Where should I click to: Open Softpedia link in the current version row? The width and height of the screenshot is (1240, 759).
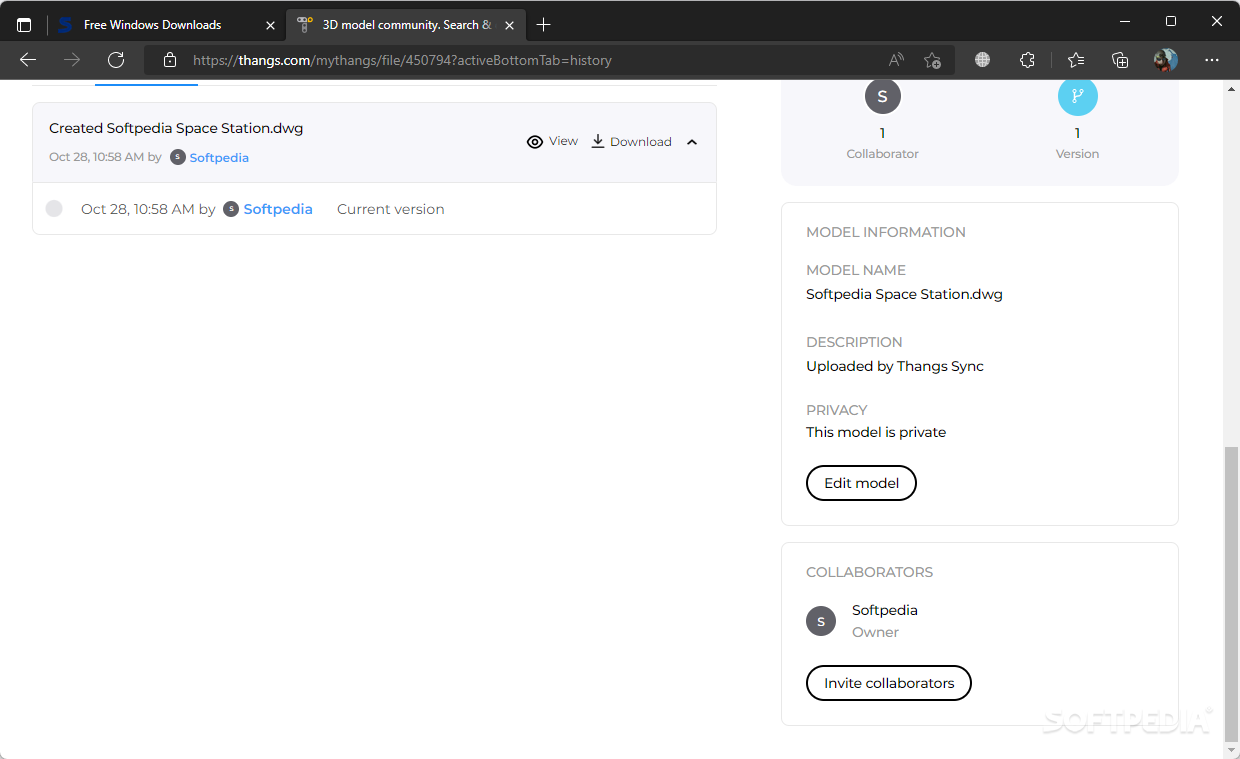click(x=278, y=209)
